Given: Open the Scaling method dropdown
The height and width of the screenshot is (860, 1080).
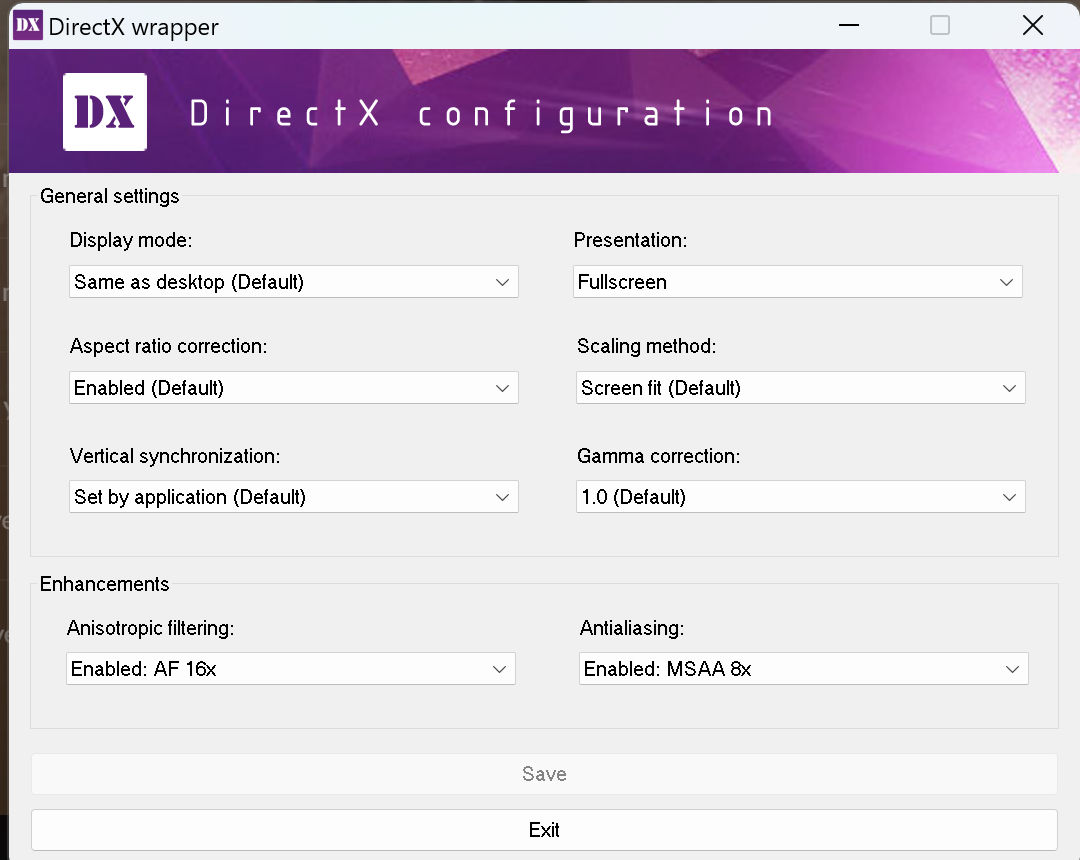Looking at the screenshot, I should [800, 388].
